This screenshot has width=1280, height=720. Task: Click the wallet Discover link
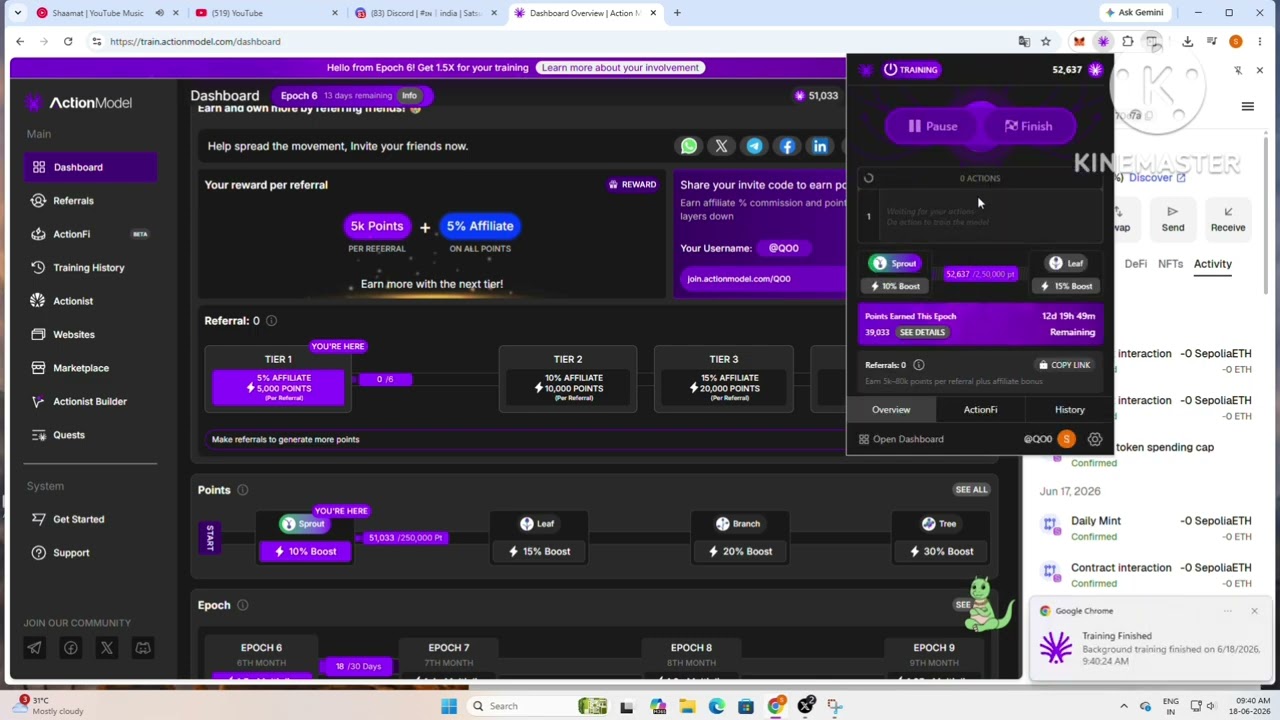point(1157,178)
